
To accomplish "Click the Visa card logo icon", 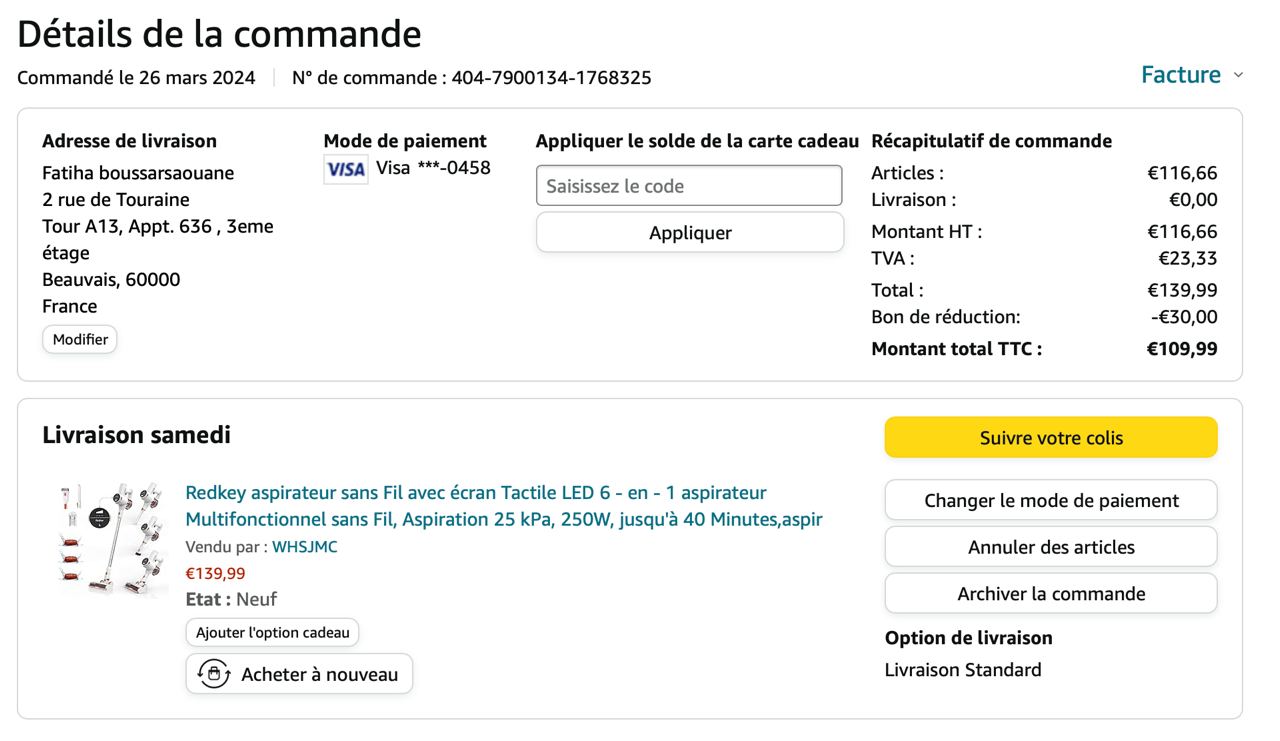I will click(x=346, y=169).
